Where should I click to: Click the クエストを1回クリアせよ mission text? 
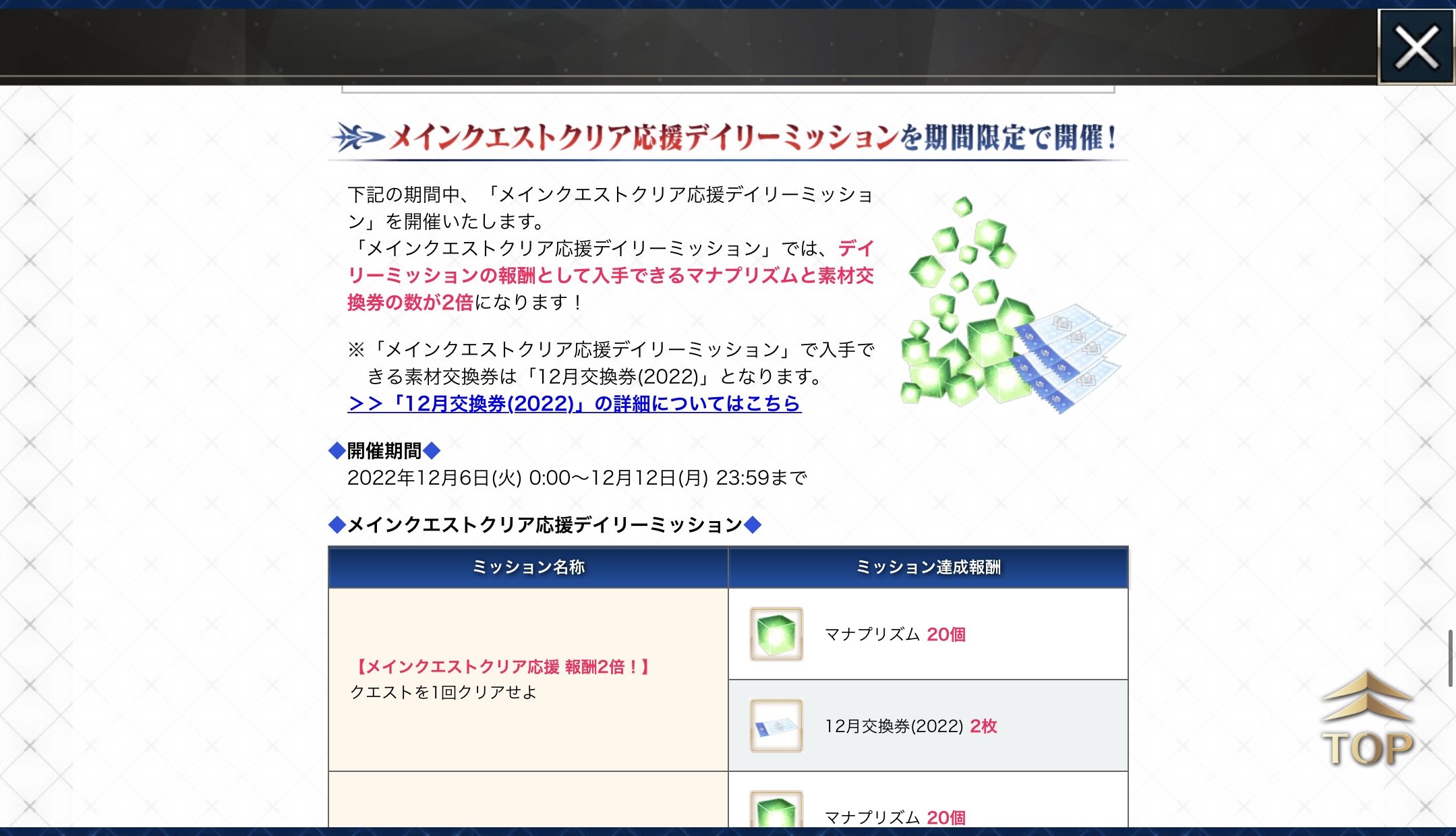443,692
